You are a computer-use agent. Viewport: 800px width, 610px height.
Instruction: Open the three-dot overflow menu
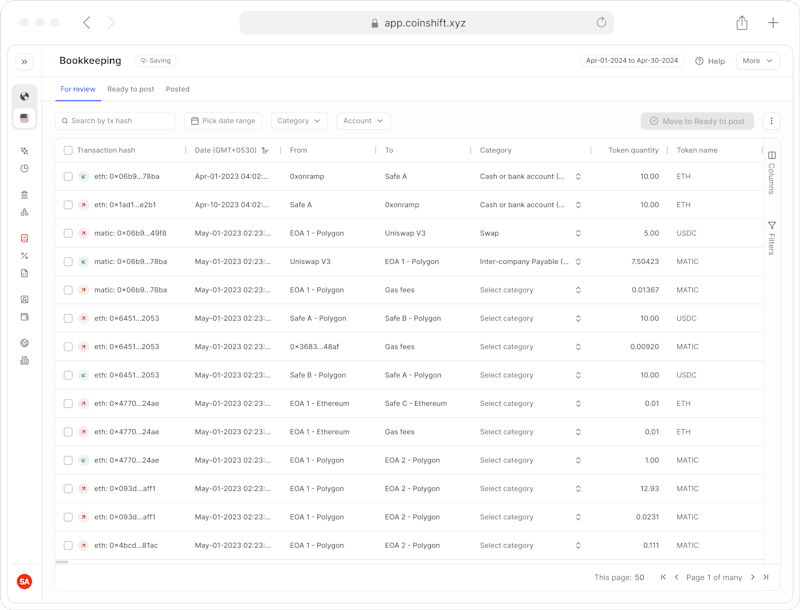tap(771, 121)
